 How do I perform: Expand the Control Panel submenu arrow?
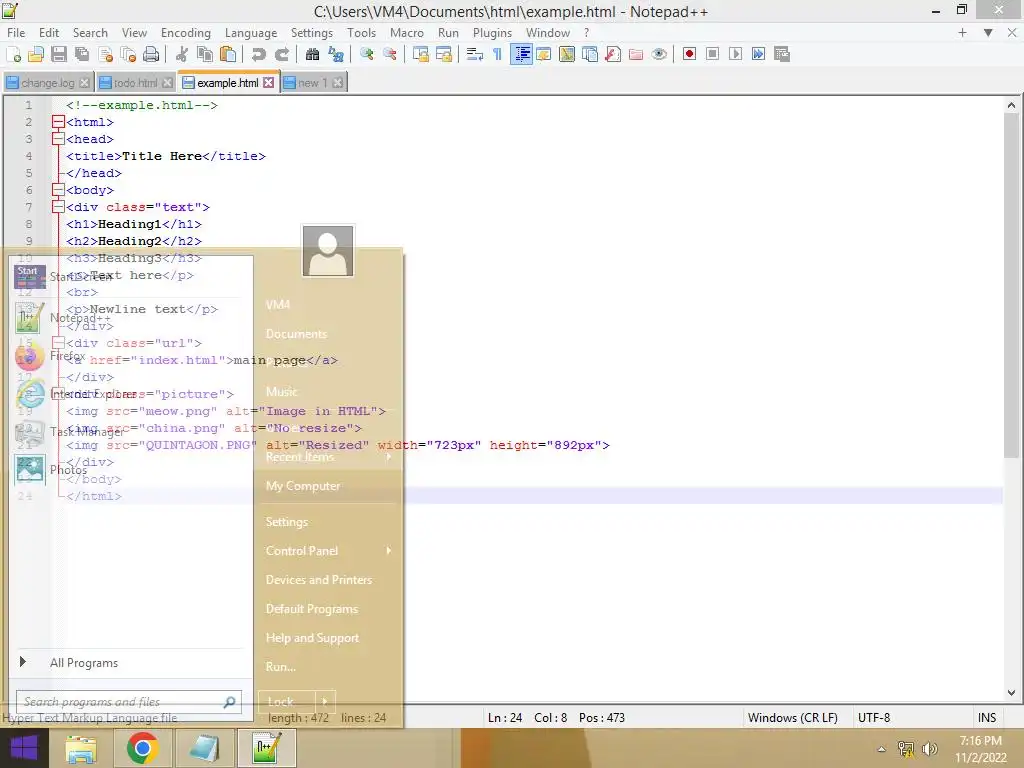[389, 551]
